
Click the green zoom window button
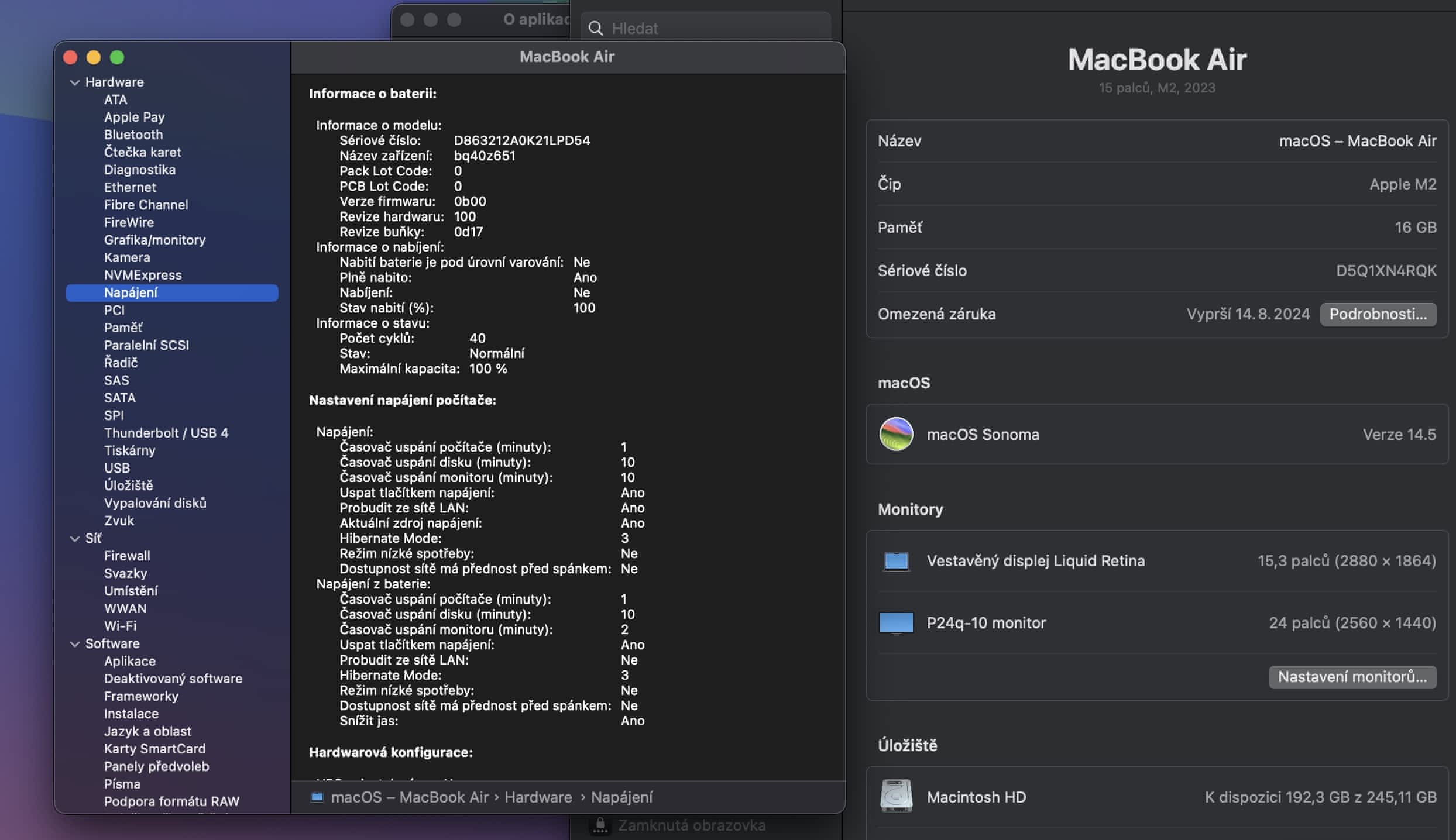117,57
